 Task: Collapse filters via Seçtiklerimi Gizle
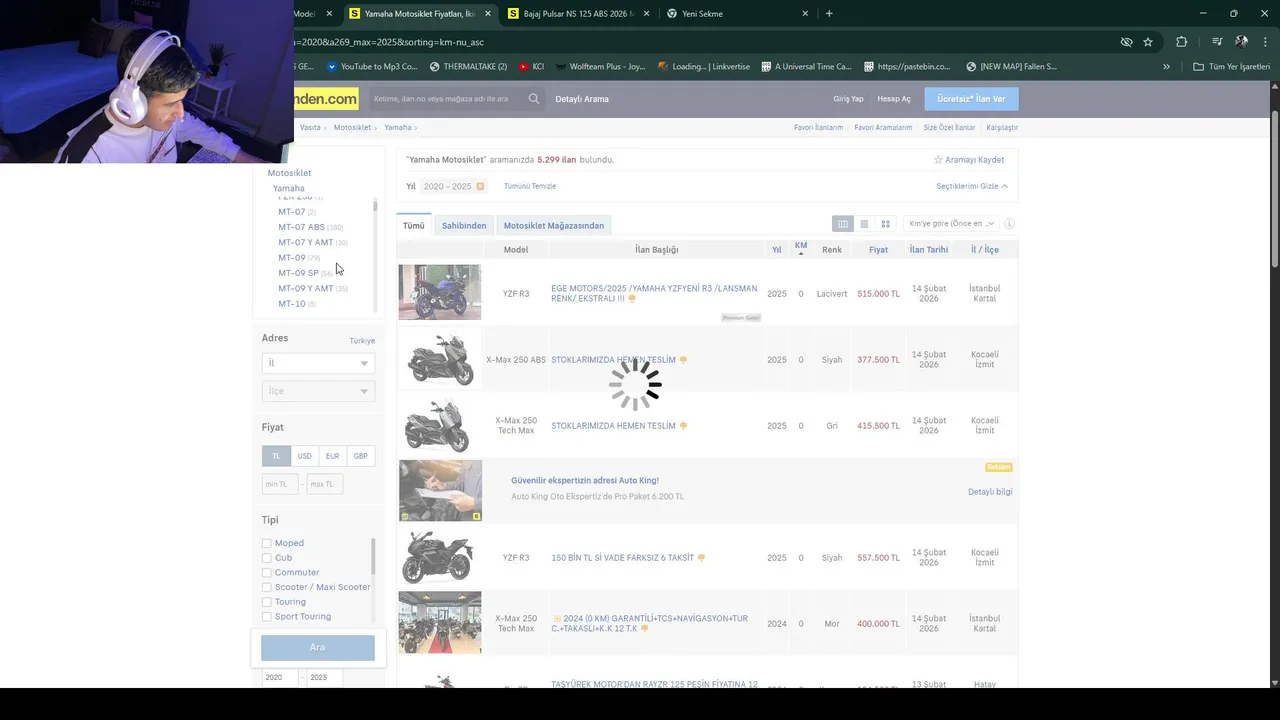point(972,187)
